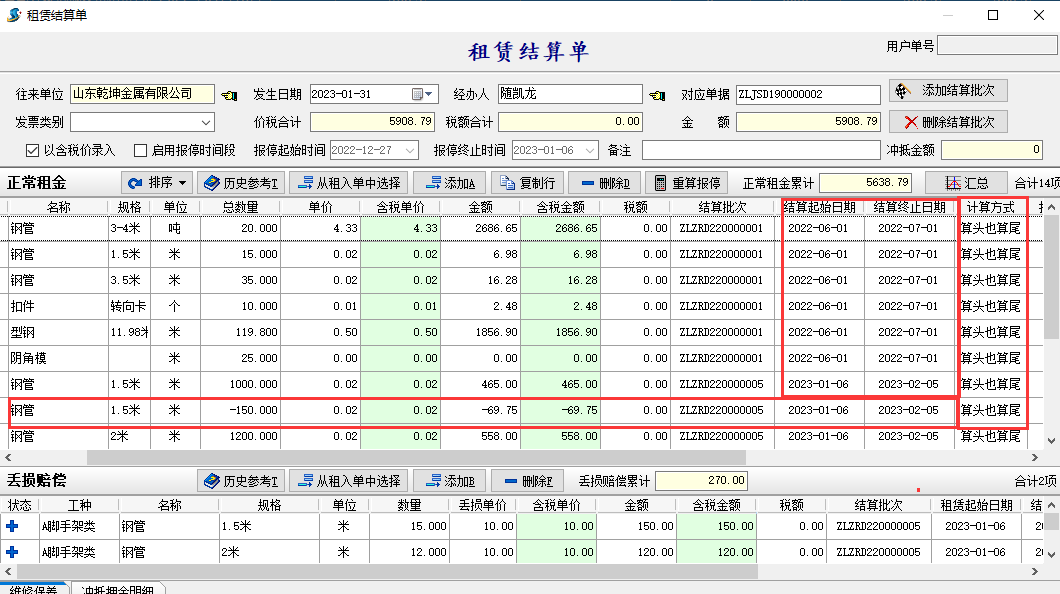This screenshot has height=594, width=1060.
Task: Click 历史参考 in the 正常租金 toolbar
Action: pyautogui.click(x=241, y=183)
